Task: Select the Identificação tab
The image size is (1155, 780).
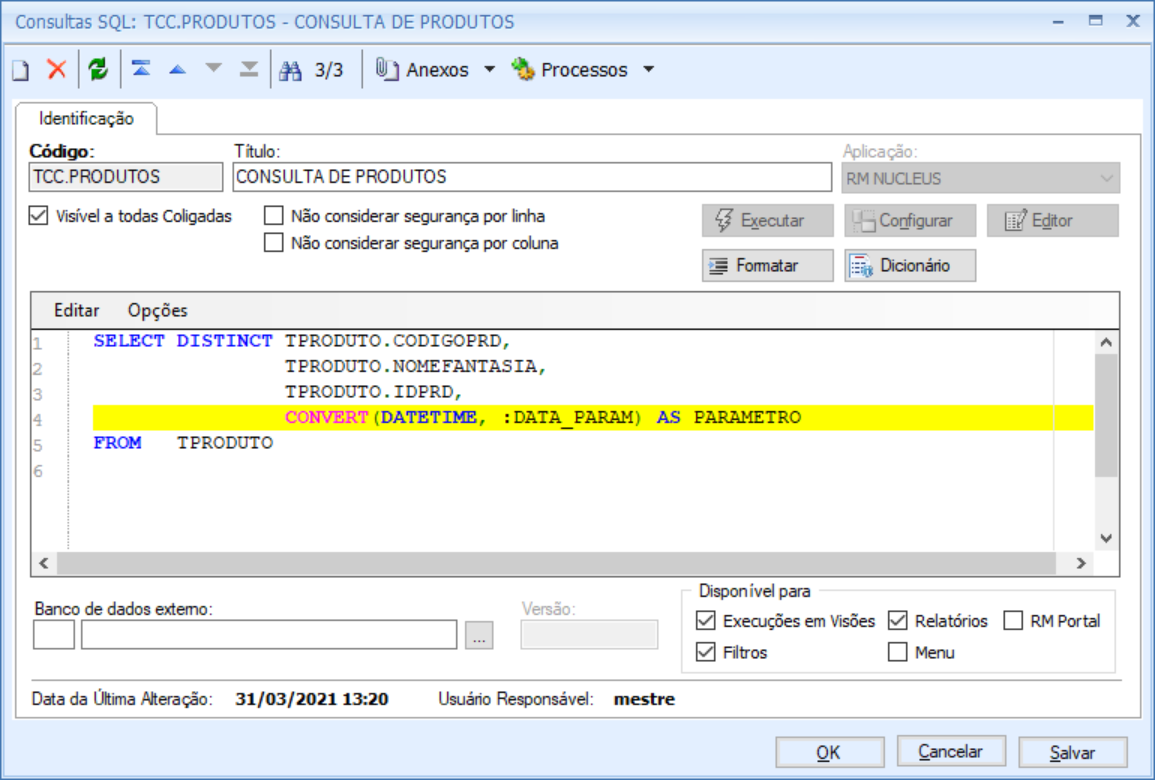Action: [86, 119]
